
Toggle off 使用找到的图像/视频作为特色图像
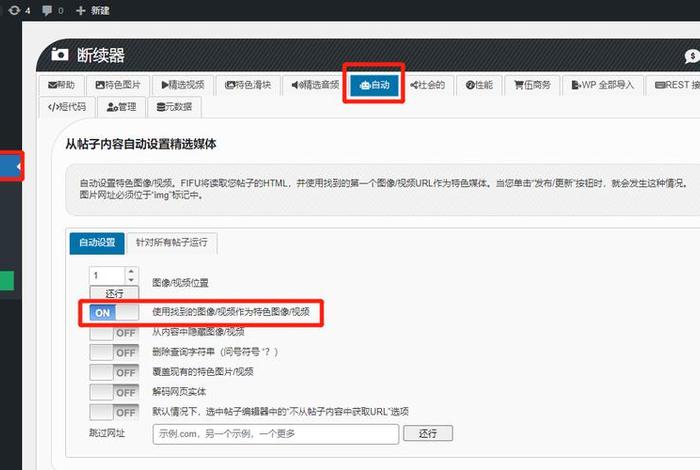pos(114,312)
